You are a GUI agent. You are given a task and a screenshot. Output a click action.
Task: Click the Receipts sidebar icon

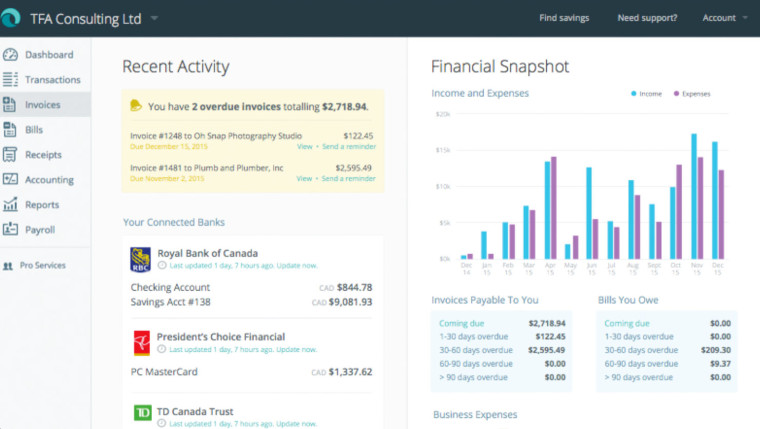(x=10, y=155)
